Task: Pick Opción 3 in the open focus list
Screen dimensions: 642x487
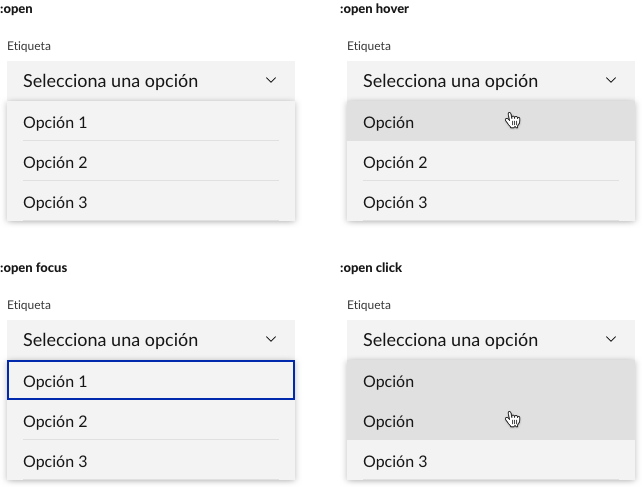Action: click(55, 461)
